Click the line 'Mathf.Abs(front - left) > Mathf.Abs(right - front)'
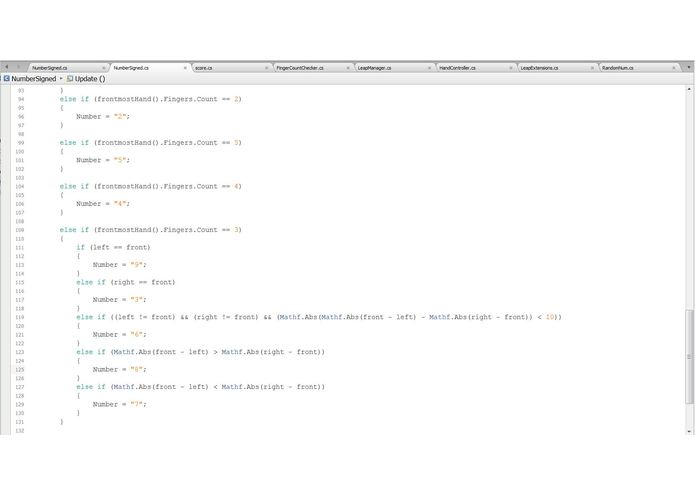This screenshot has width=695, height=494. click(200, 352)
